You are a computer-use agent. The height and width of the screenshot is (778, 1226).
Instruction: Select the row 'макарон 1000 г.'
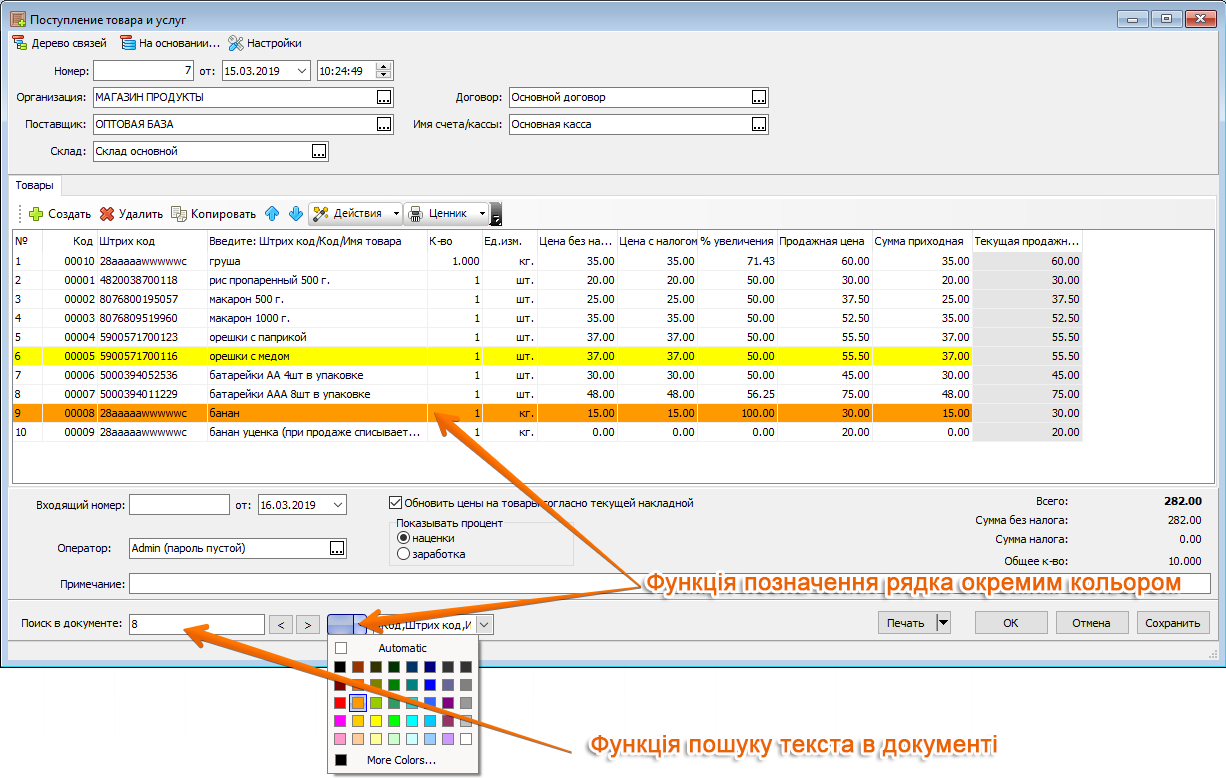click(x=547, y=318)
